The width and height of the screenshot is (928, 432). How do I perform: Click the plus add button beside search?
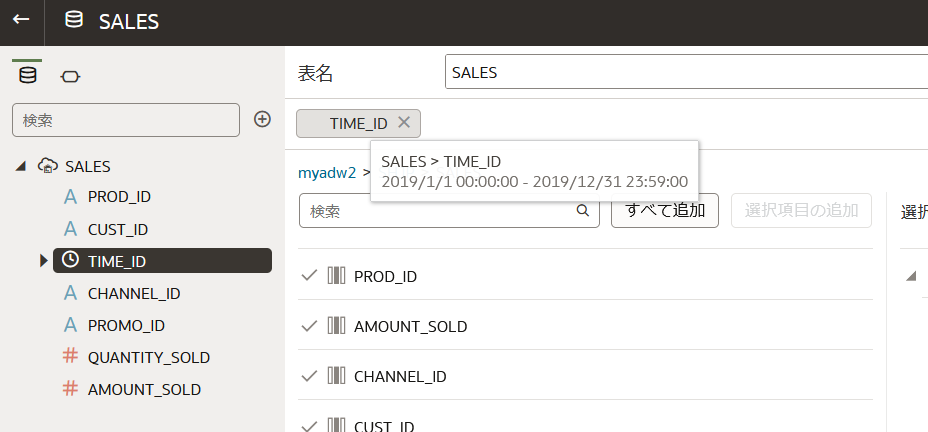(262, 120)
